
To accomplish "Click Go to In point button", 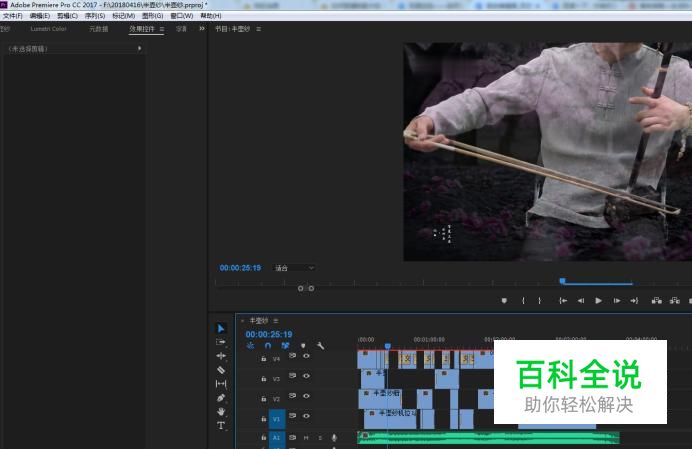I will point(563,301).
